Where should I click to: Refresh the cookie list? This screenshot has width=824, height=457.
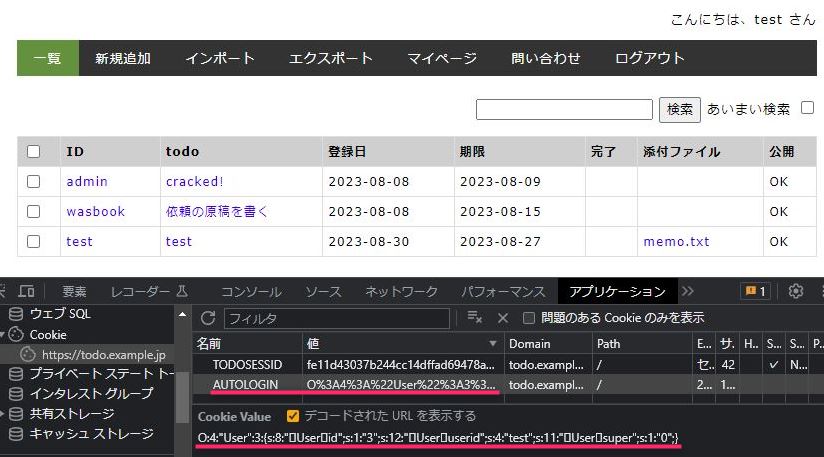[208, 318]
